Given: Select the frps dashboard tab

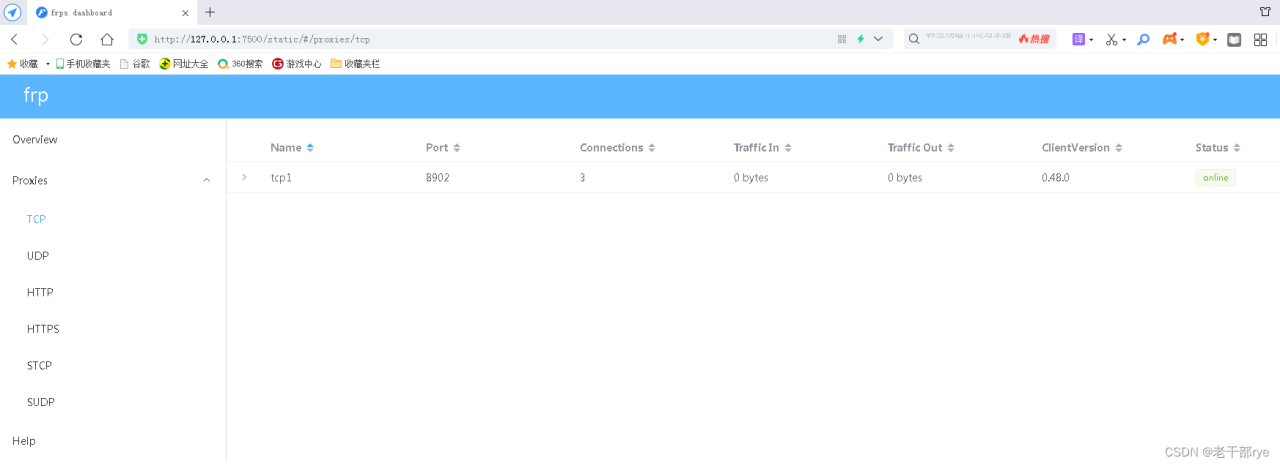Looking at the screenshot, I should (110, 12).
